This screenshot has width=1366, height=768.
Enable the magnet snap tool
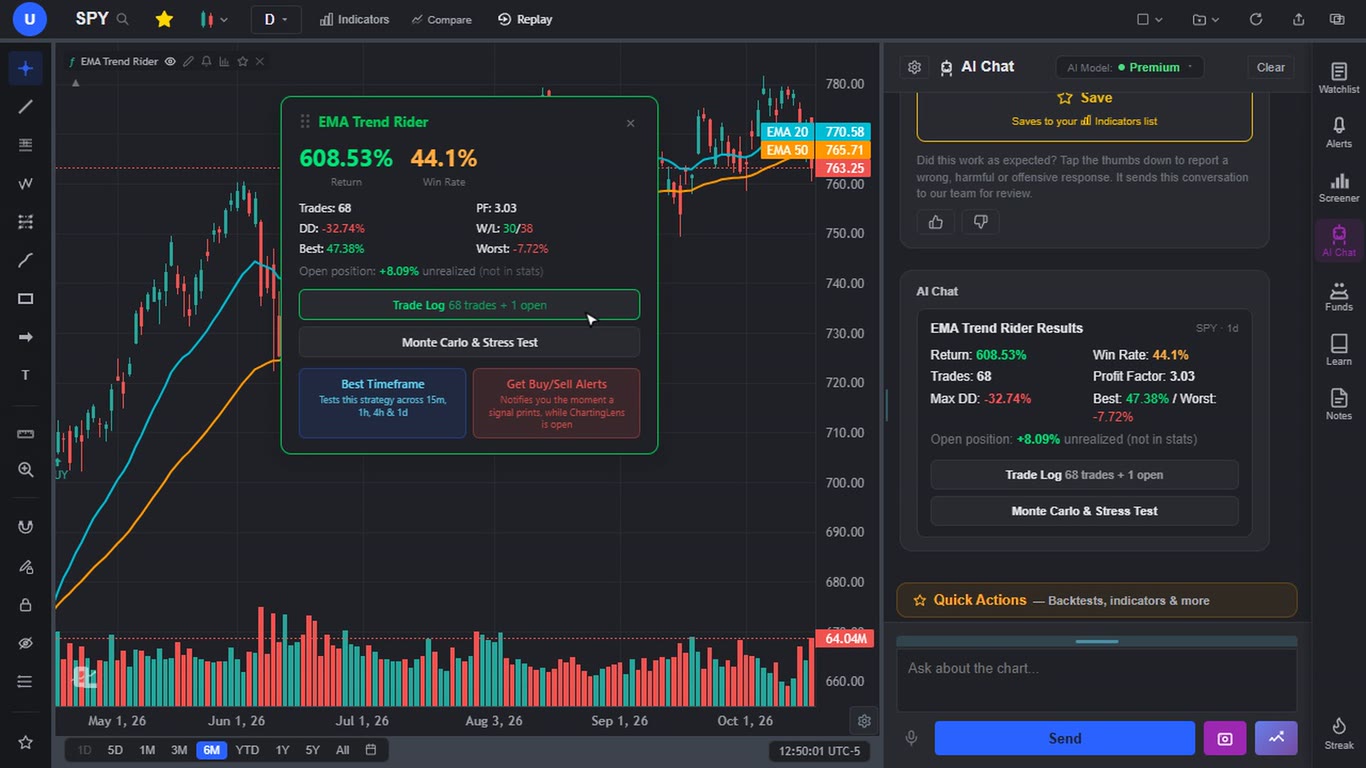point(26,528)
